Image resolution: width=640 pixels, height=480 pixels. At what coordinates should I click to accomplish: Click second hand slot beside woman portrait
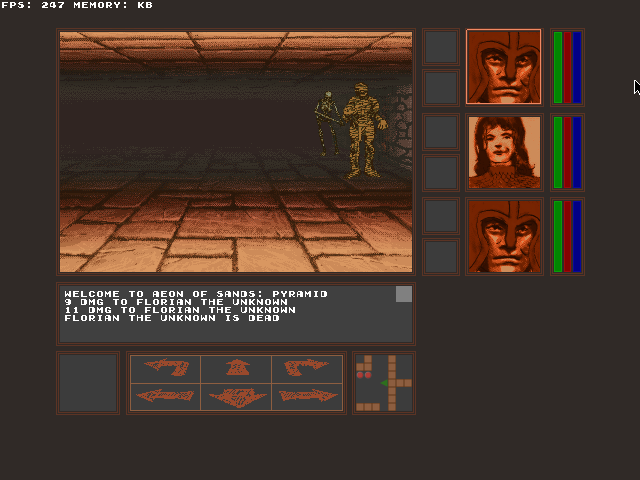[x=441, y=173]
